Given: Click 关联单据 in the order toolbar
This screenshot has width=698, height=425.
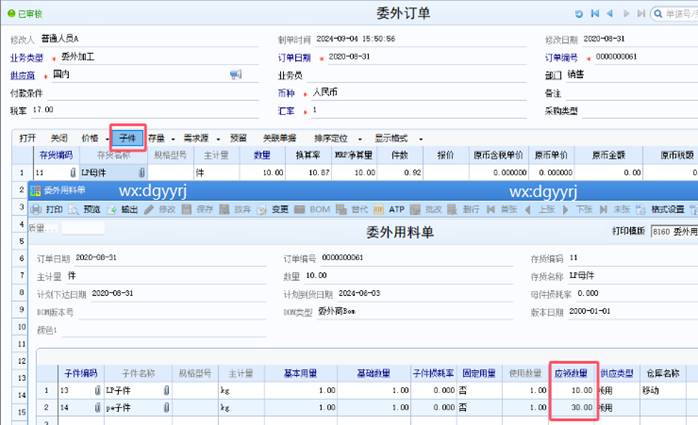Looking at the screenshot, I should click(x=279, y=137).
